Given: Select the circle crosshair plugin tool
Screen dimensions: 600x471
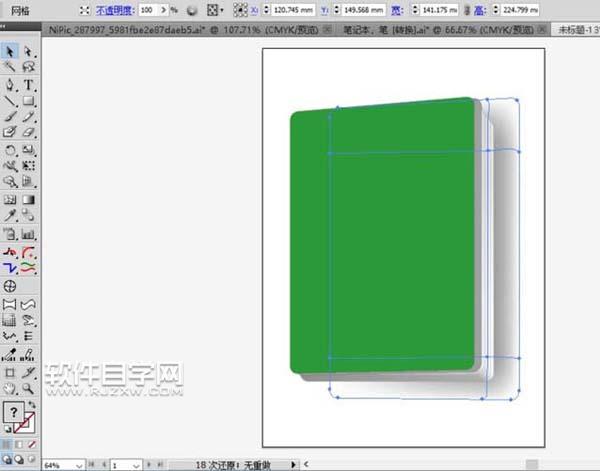Looking at the screenshot, I should (x=10, y=286).
